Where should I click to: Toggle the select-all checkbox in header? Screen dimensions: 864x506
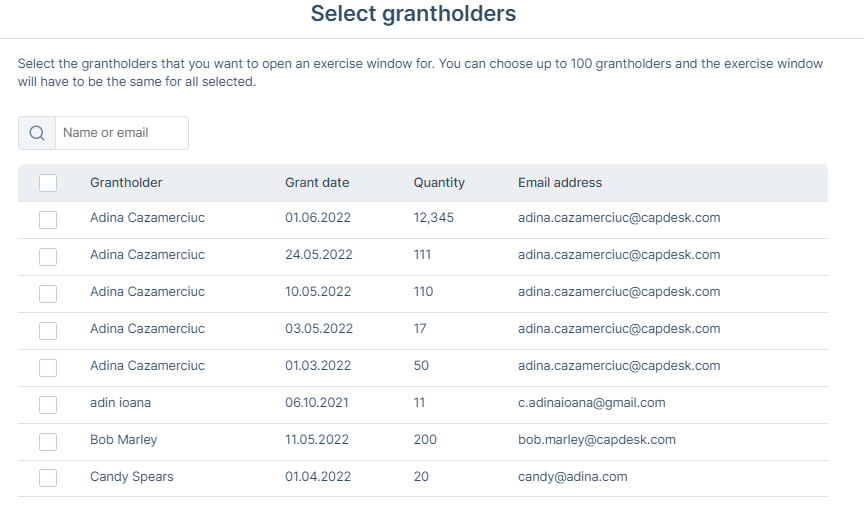[48, 183]
